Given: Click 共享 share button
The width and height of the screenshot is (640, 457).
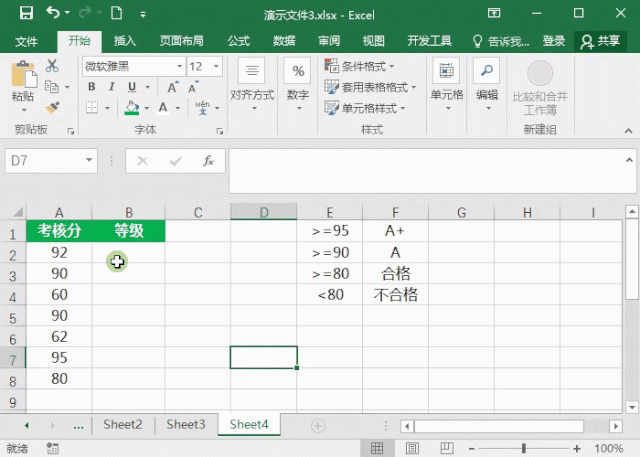Looking at the screenshot, I should (x=600, y=41).
